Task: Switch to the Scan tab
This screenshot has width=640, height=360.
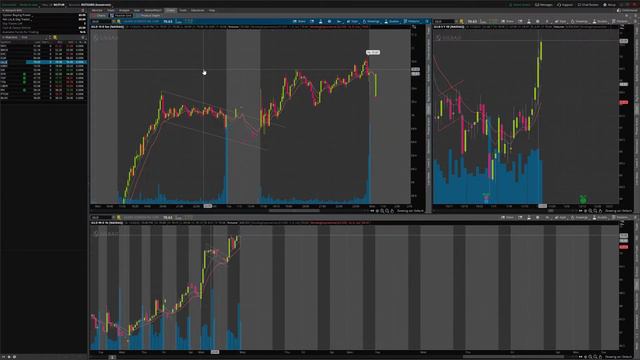Action: [x=137, y=10]
